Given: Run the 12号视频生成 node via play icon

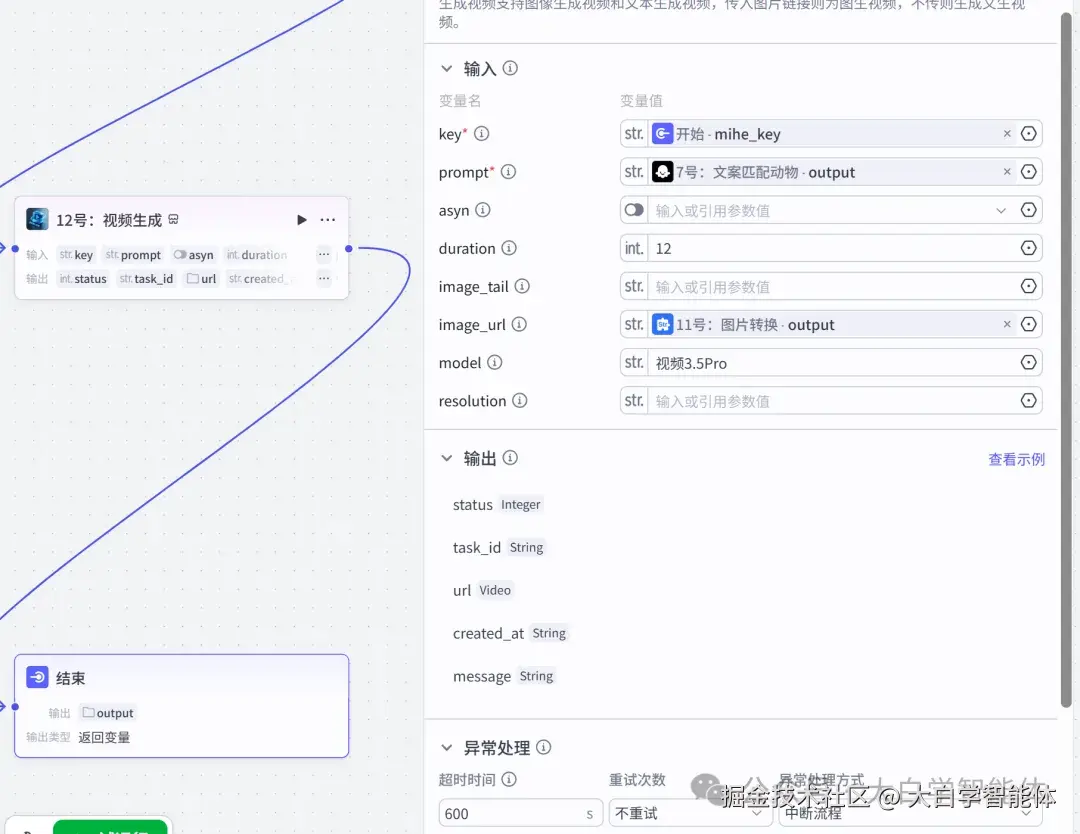Looking at the screenshot, I should click(301, 219).
